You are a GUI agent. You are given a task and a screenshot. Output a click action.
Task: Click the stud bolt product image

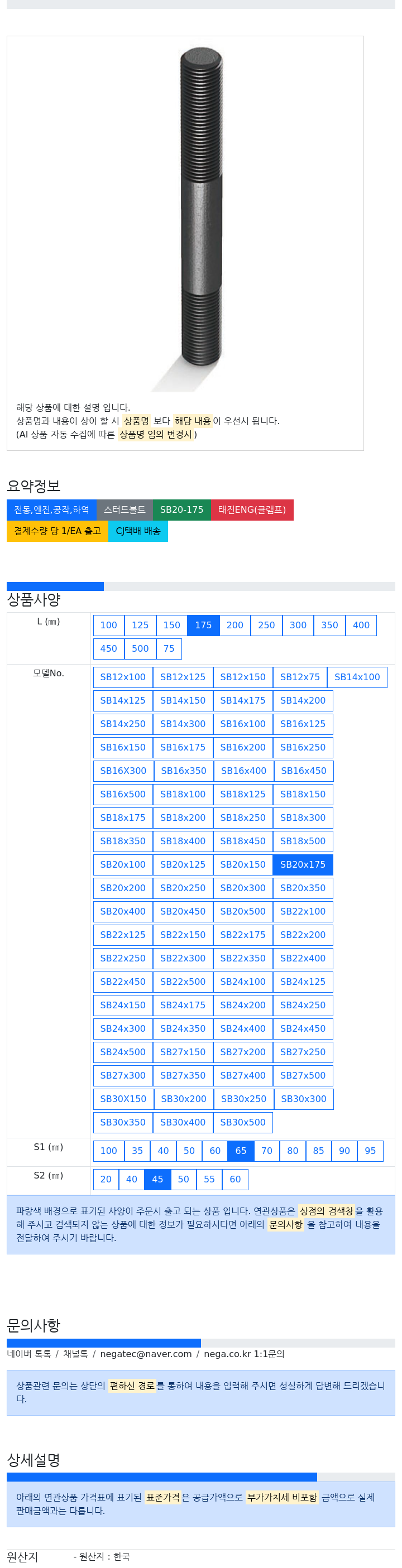coord(201,213)
